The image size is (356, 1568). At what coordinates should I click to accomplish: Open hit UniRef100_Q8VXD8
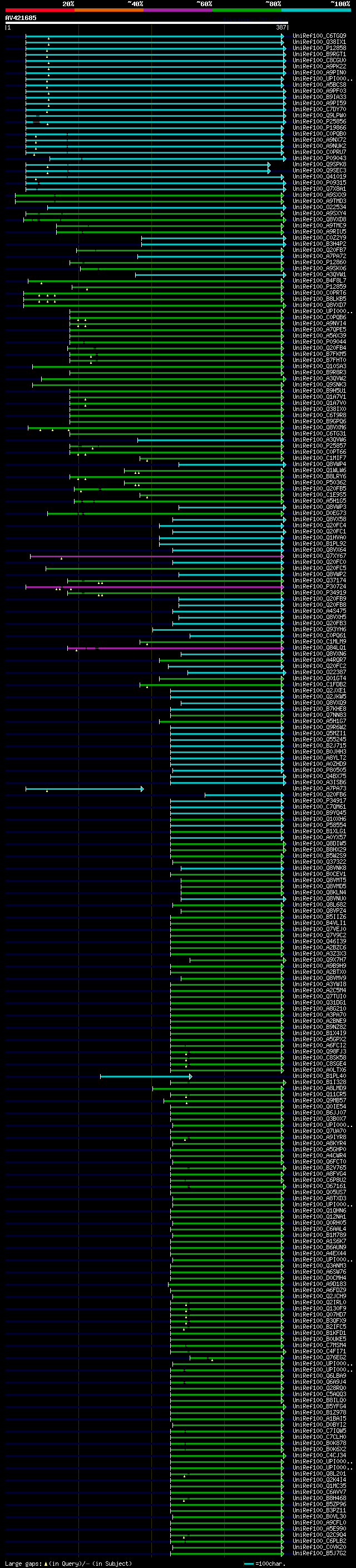point(319,219)
